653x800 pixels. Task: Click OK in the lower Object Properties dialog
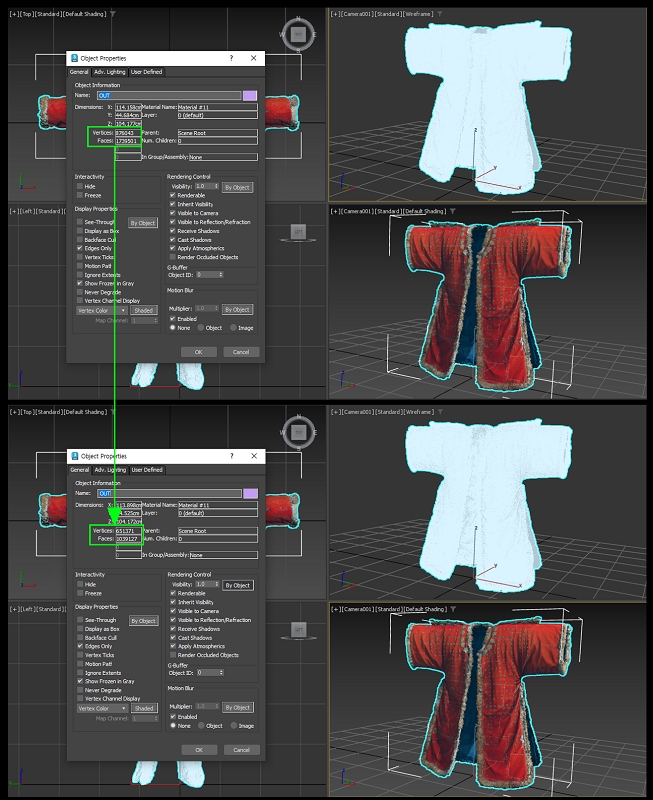(199, 750)
